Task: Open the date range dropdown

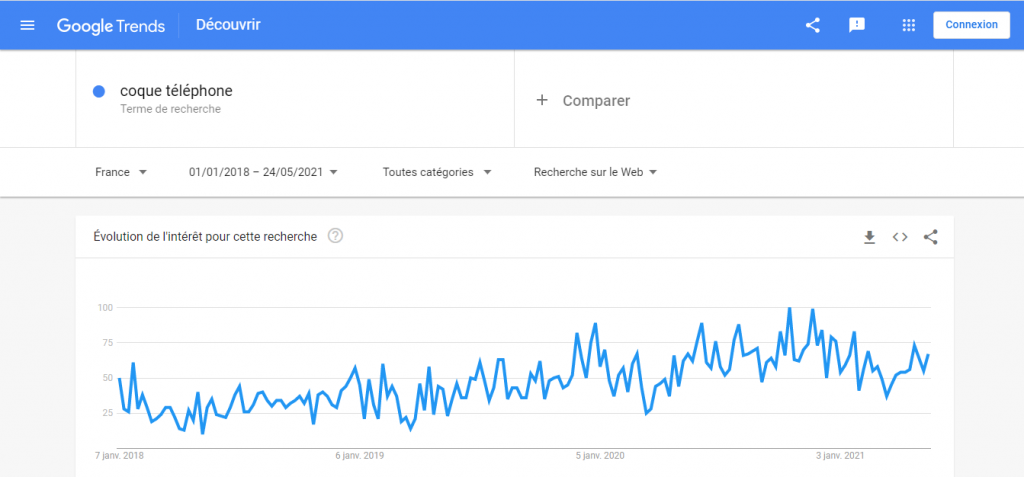Action: coord(263,172)
